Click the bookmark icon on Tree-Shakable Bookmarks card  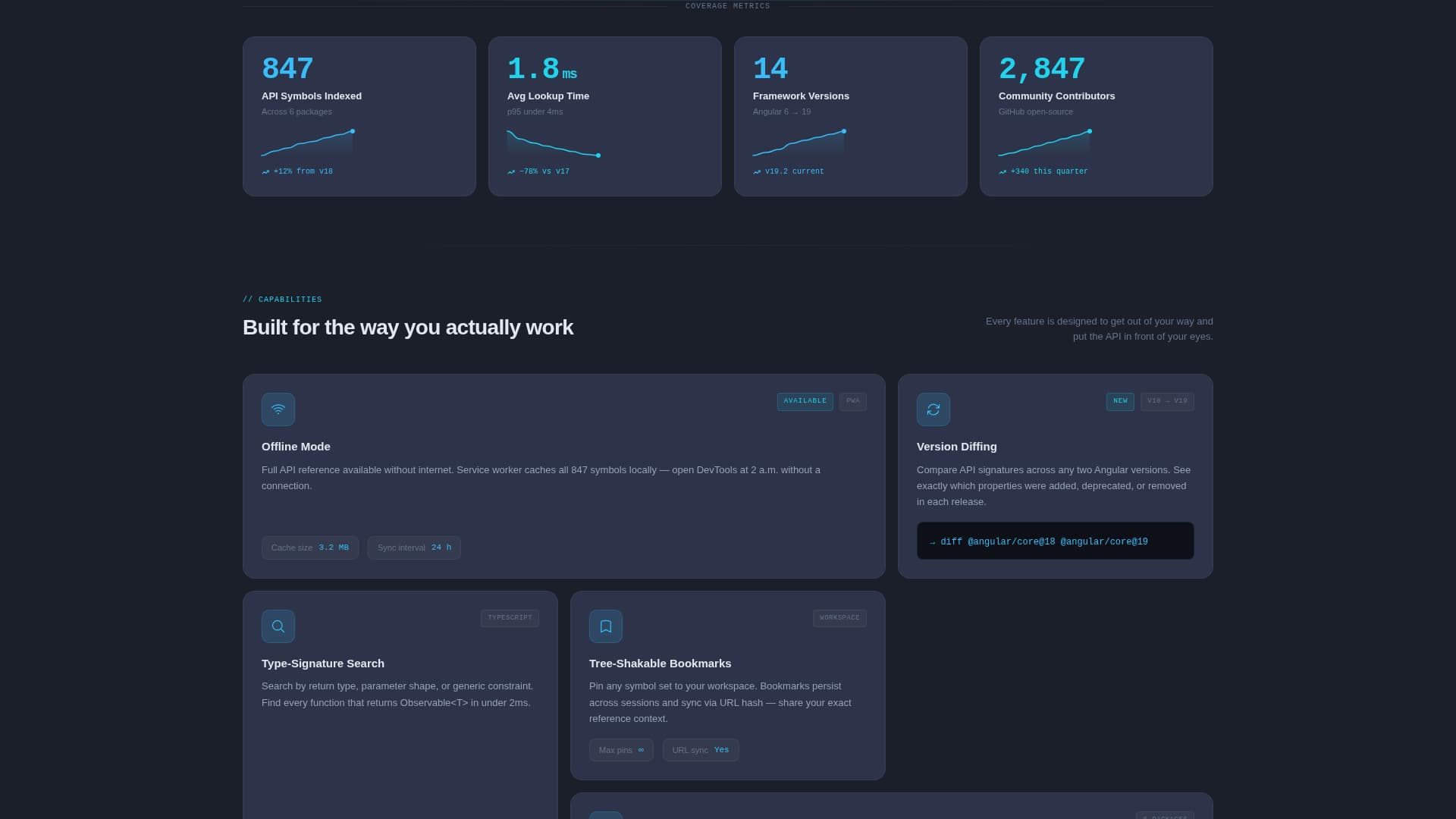605,626
